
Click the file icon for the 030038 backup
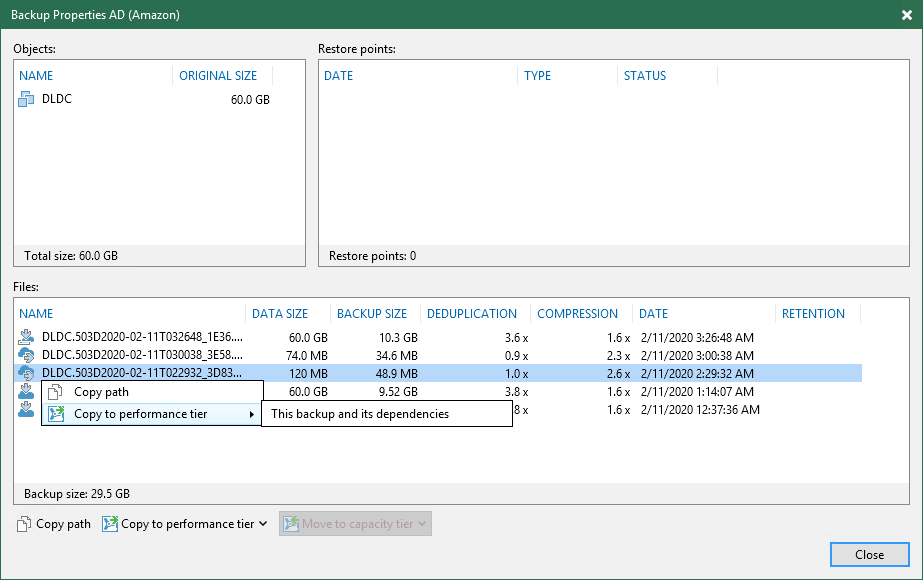click(27, 355)
